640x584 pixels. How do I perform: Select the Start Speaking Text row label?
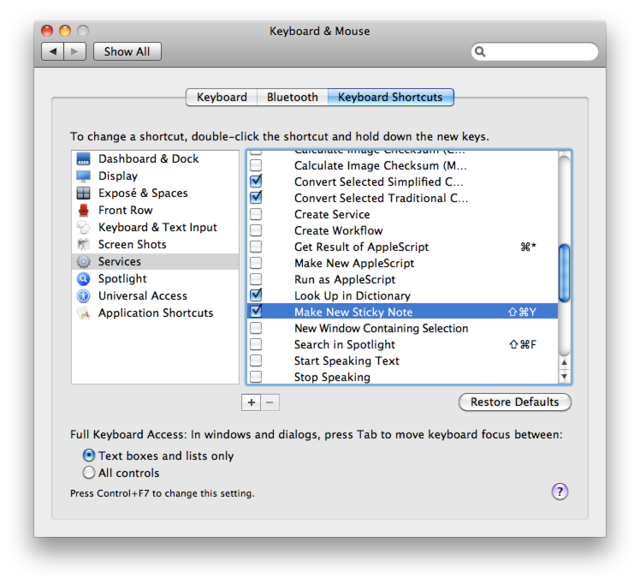coord(347,361)
